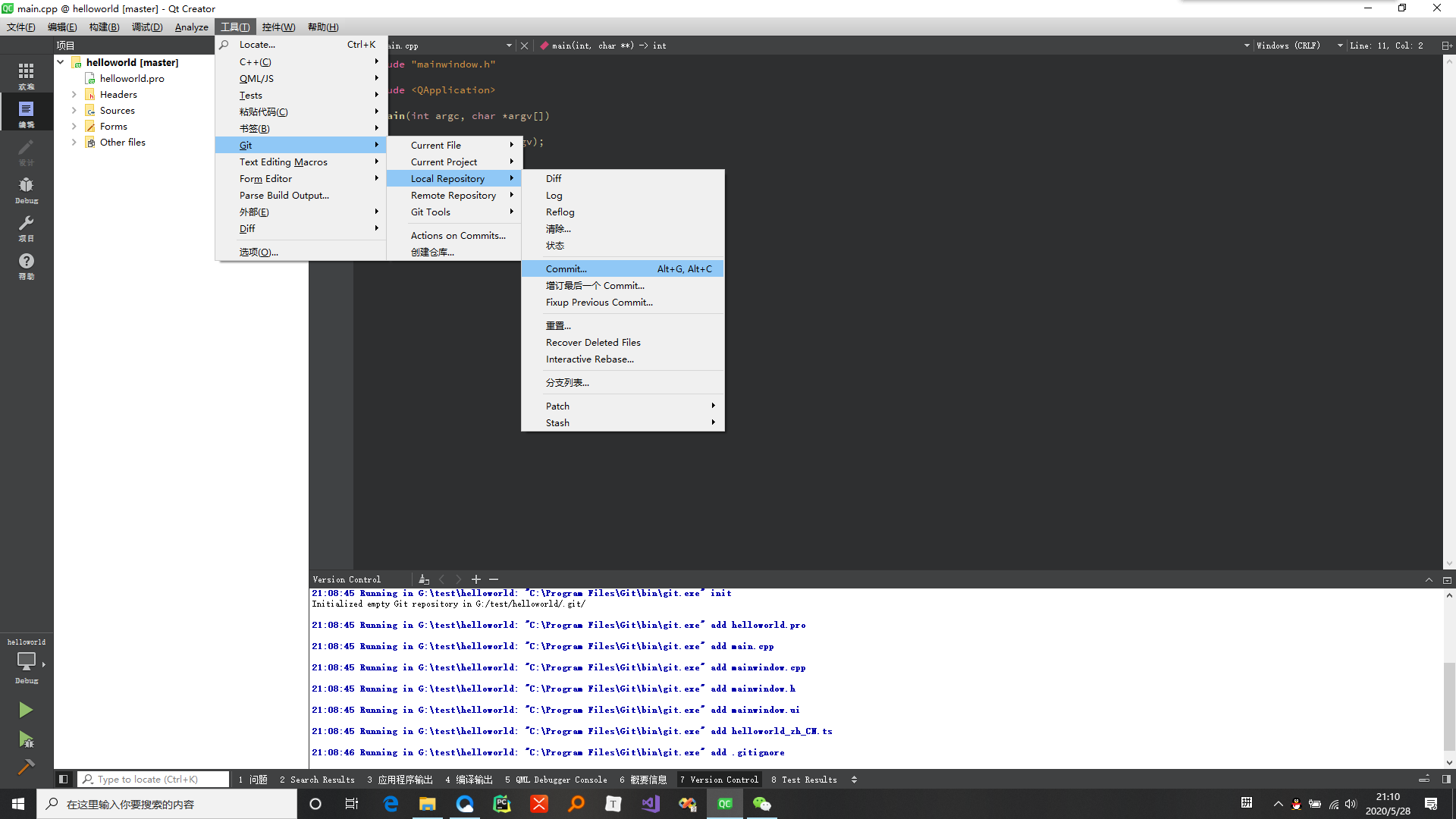Expand the Headers folder

[74, 95]
